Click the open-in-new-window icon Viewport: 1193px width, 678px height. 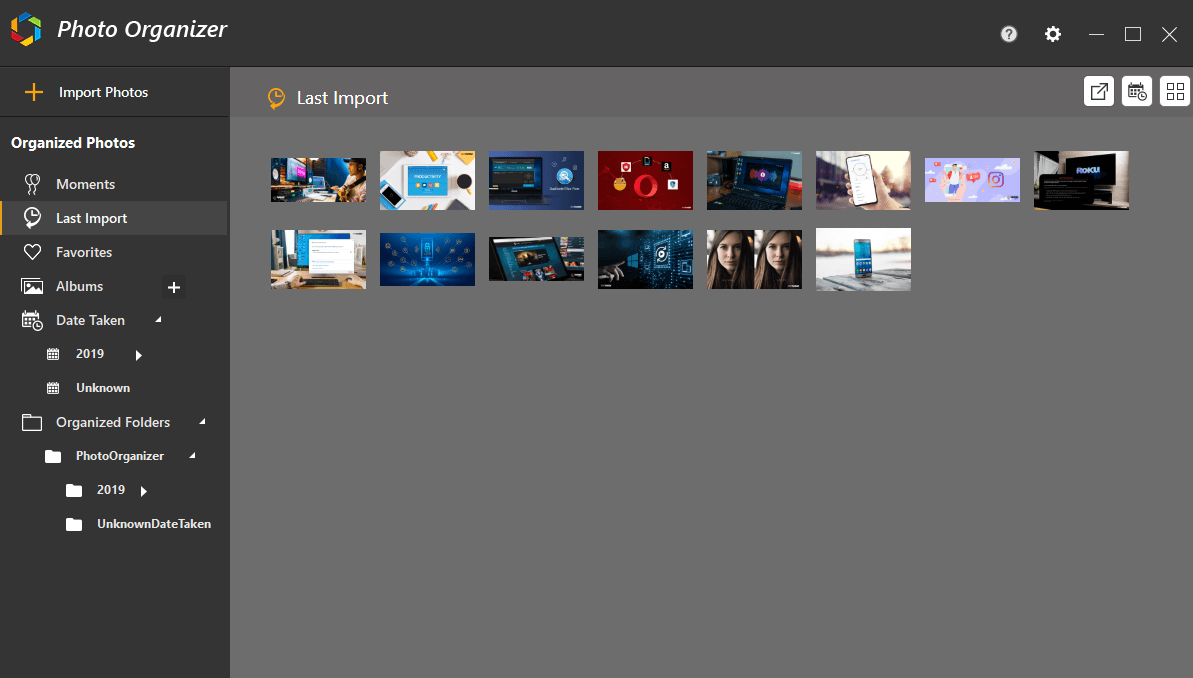pyautogui.click(x=1098, y=90)
